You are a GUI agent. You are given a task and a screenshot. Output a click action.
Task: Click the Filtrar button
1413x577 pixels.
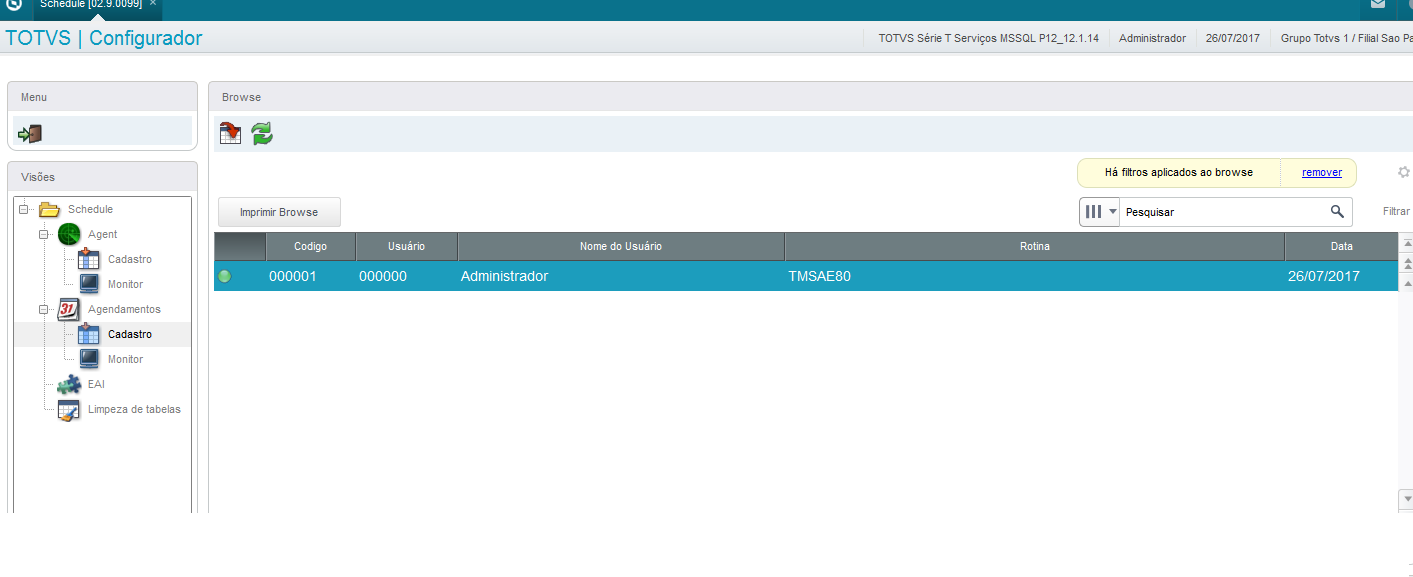pos(1396,212)
